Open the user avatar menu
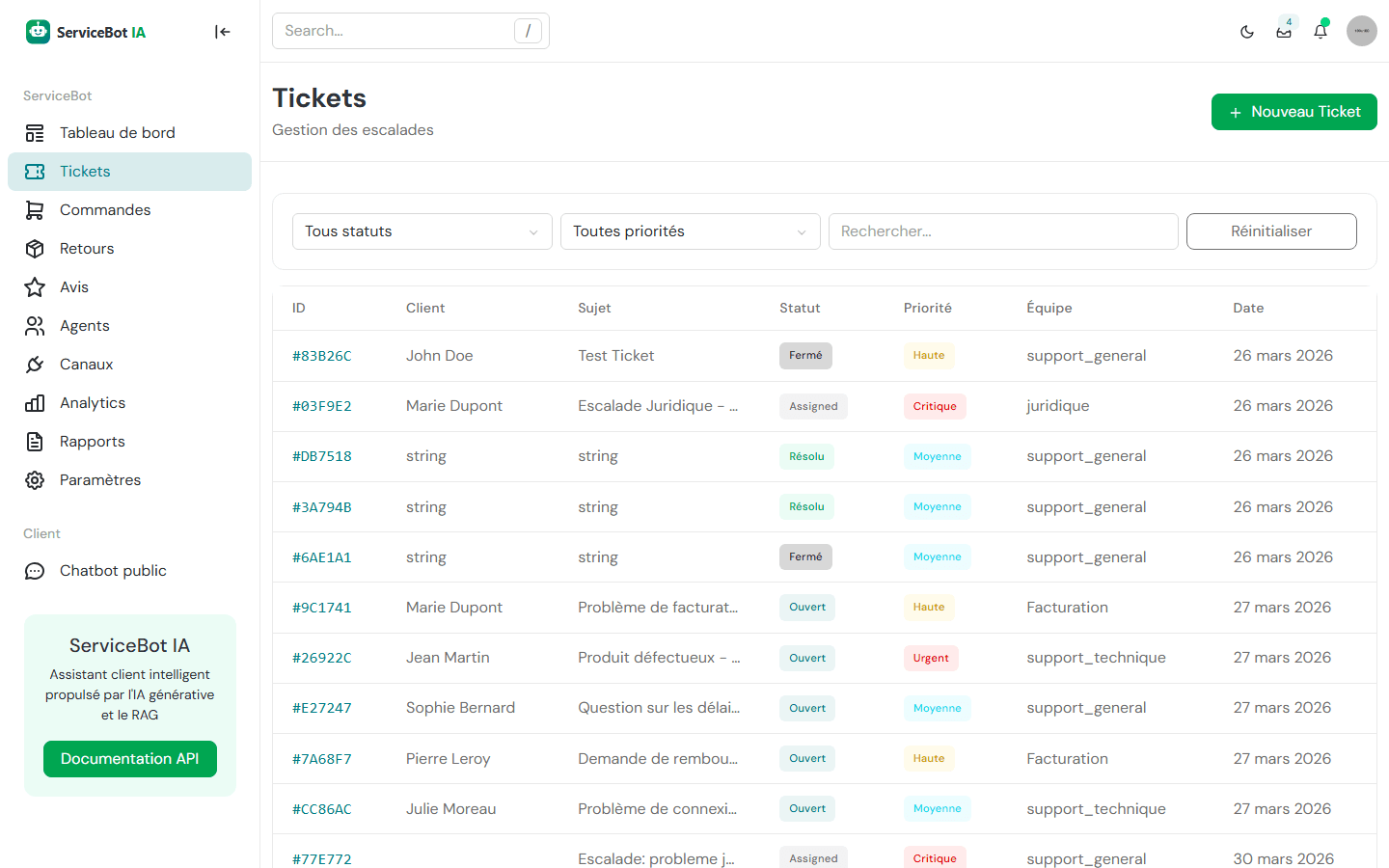The height and width of the screenshot is (868, 1389). coord(1362,31)
